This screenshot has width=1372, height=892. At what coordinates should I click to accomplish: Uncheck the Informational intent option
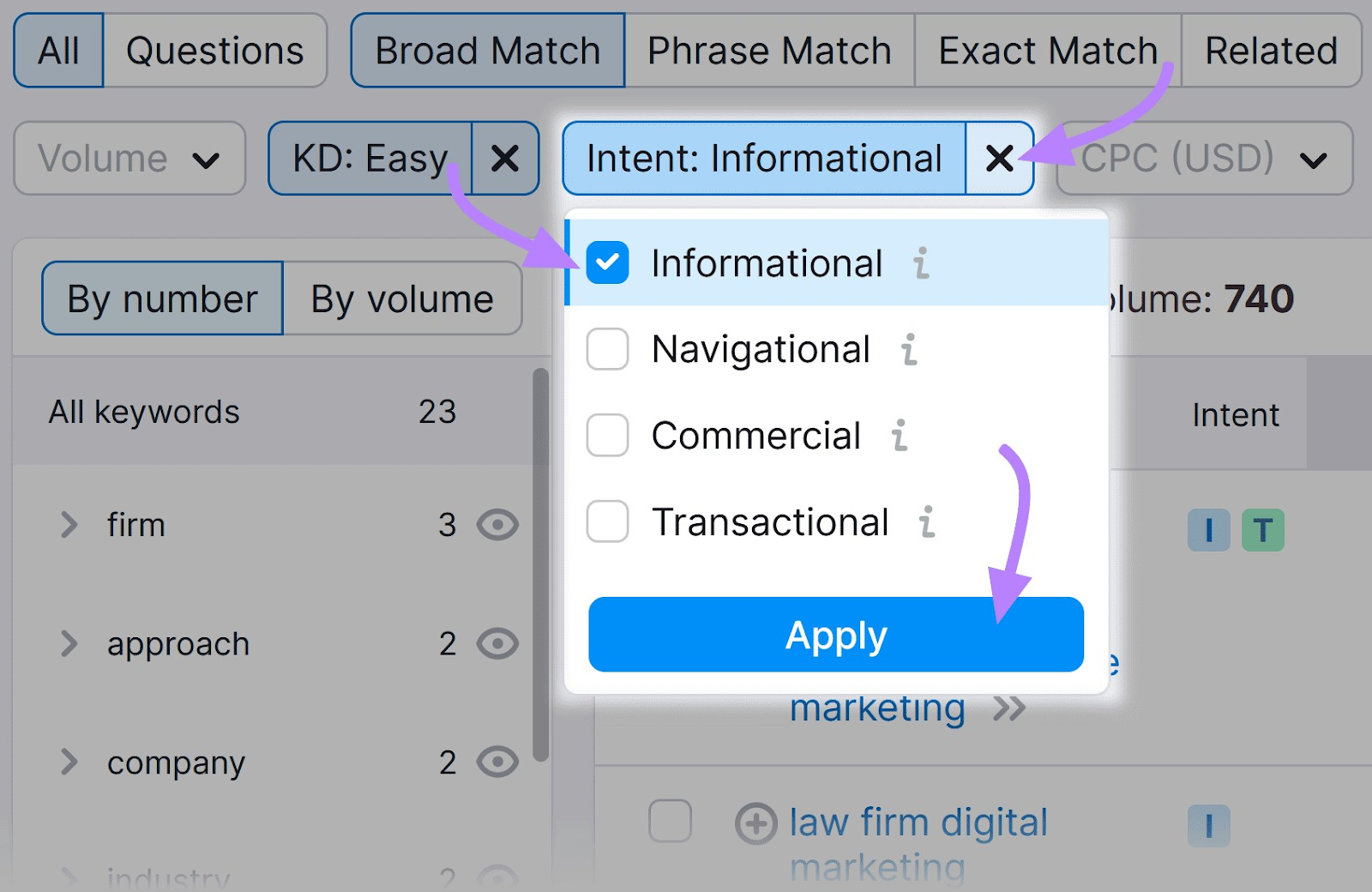coord(607,263)
